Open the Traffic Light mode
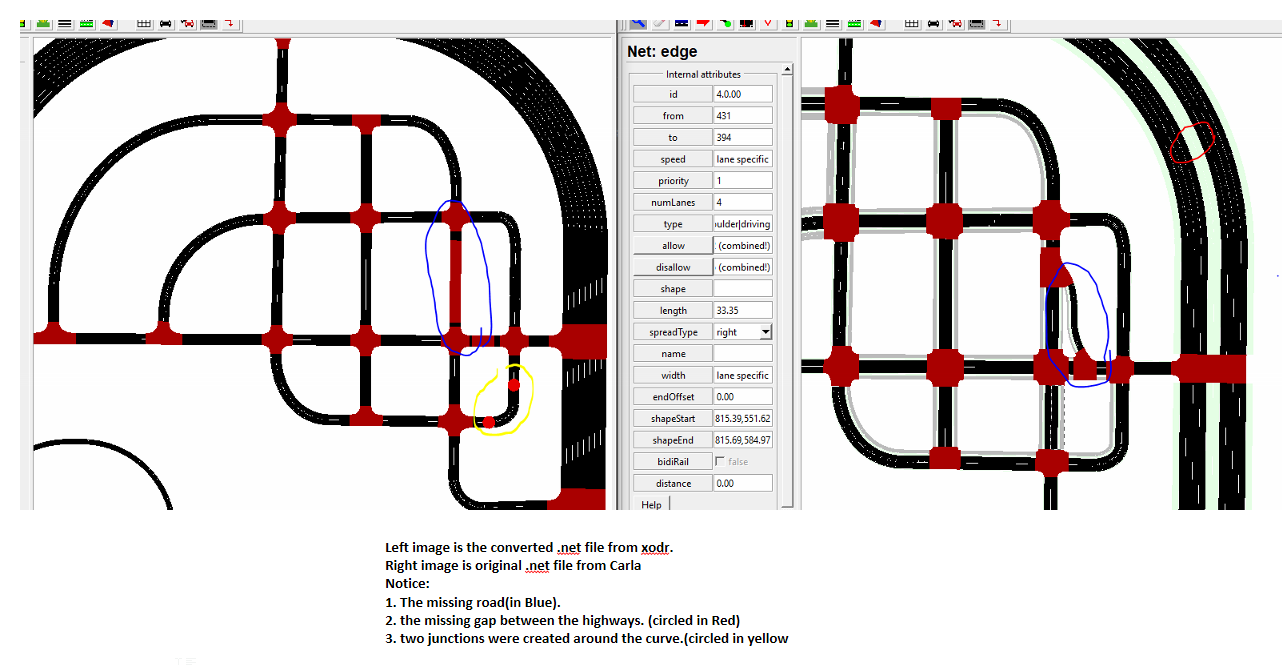 (x=787, y=23)
